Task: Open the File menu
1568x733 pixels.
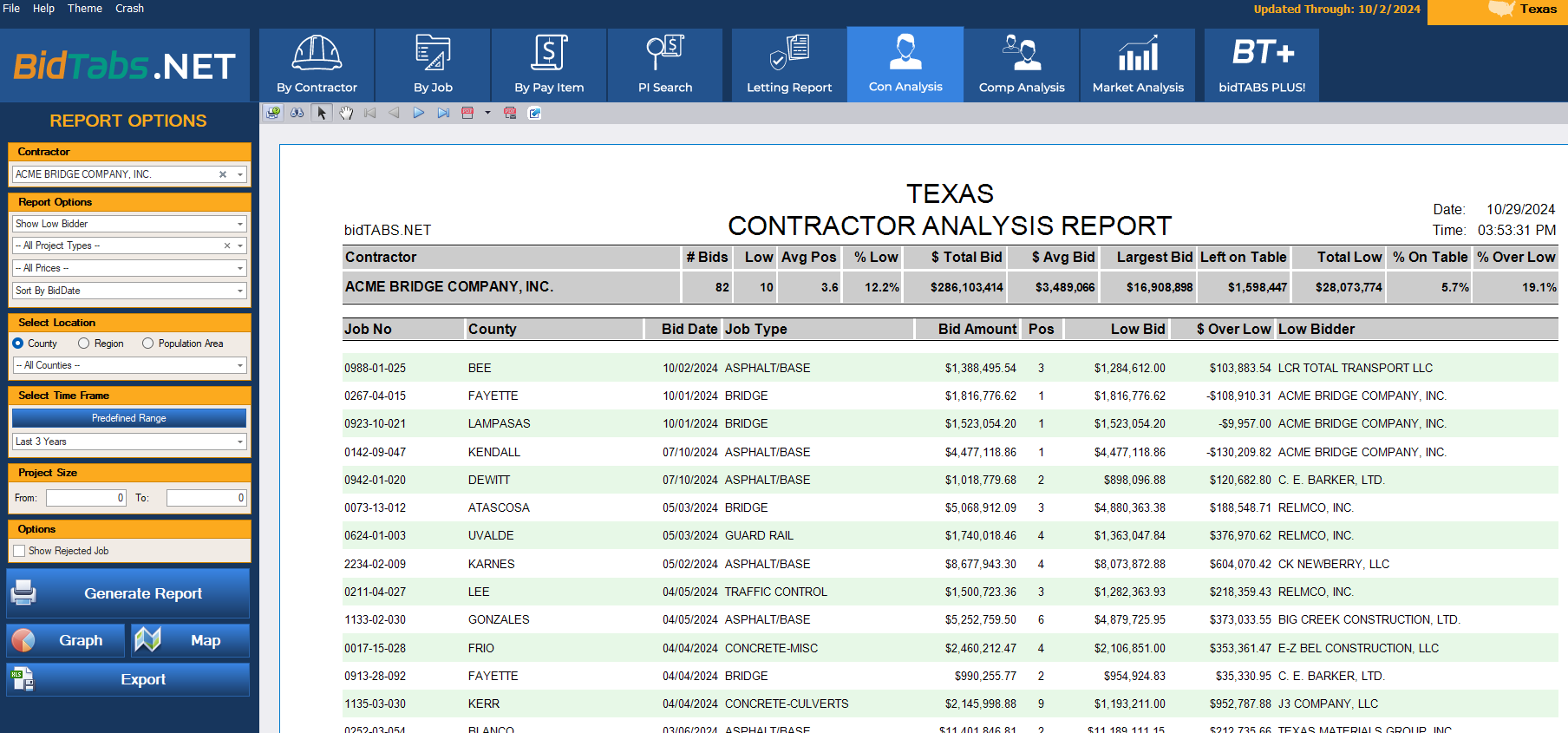Action: pos(11,9)
